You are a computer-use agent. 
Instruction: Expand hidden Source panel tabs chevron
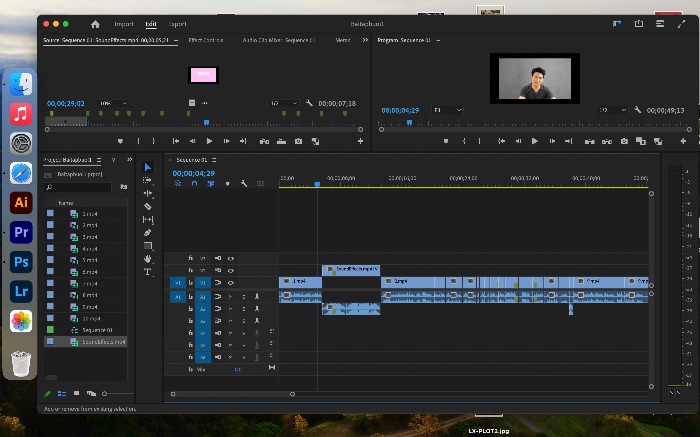pyautogui.click(x=365, y=40)
